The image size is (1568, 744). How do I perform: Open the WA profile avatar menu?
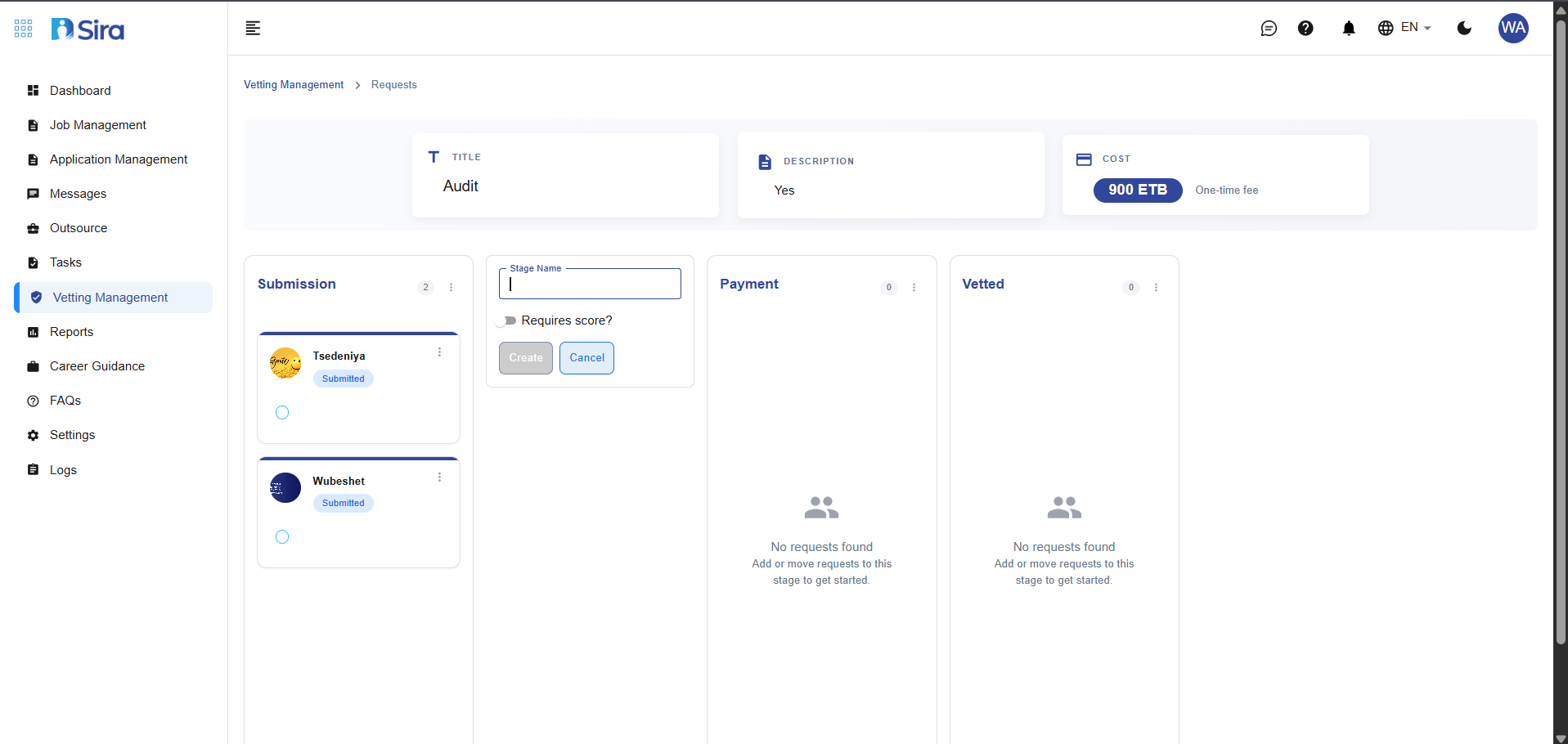(x=1513, y=28)
